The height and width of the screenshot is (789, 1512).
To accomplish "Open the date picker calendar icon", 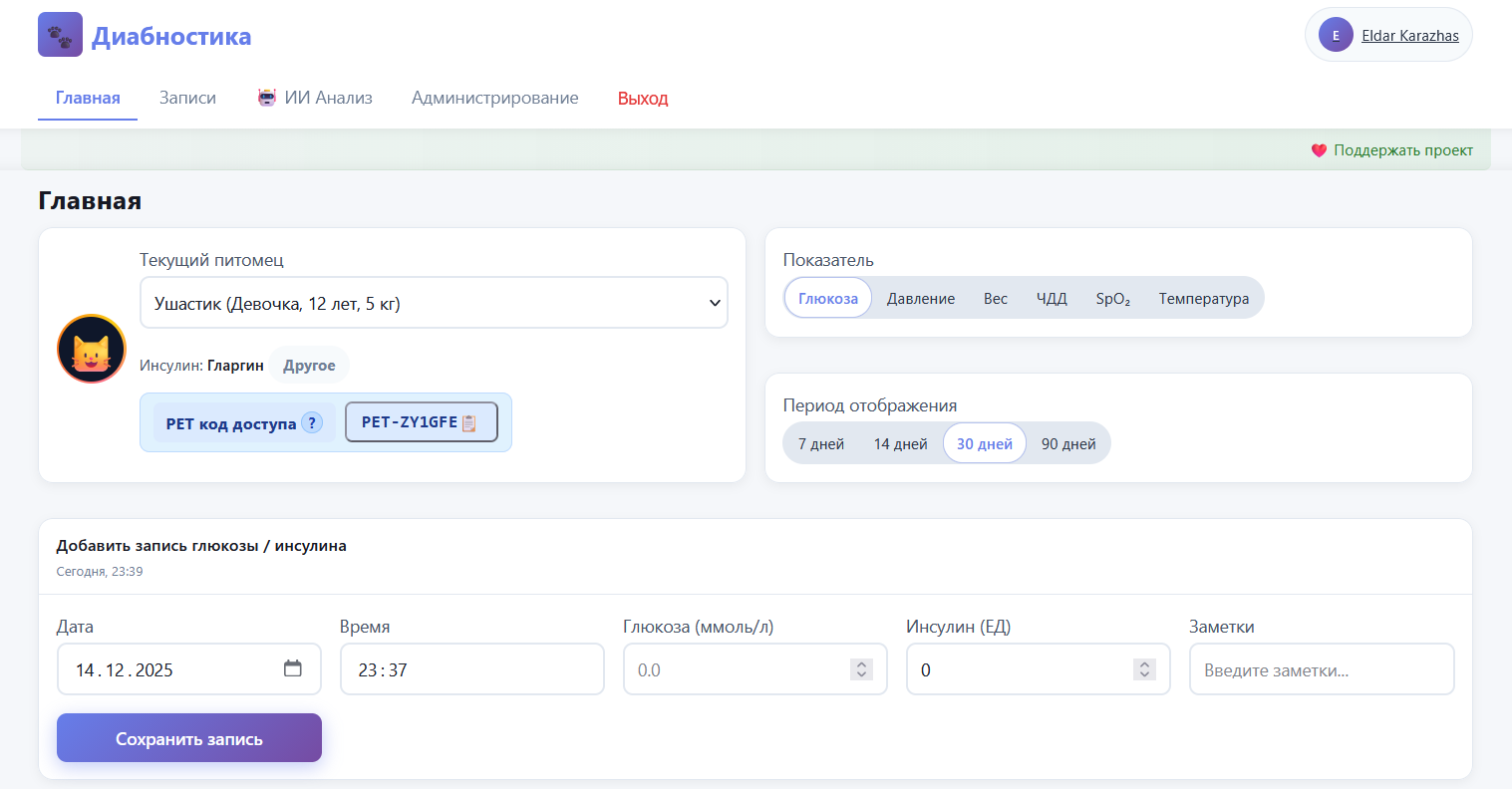I will click(x=292, y=668).
